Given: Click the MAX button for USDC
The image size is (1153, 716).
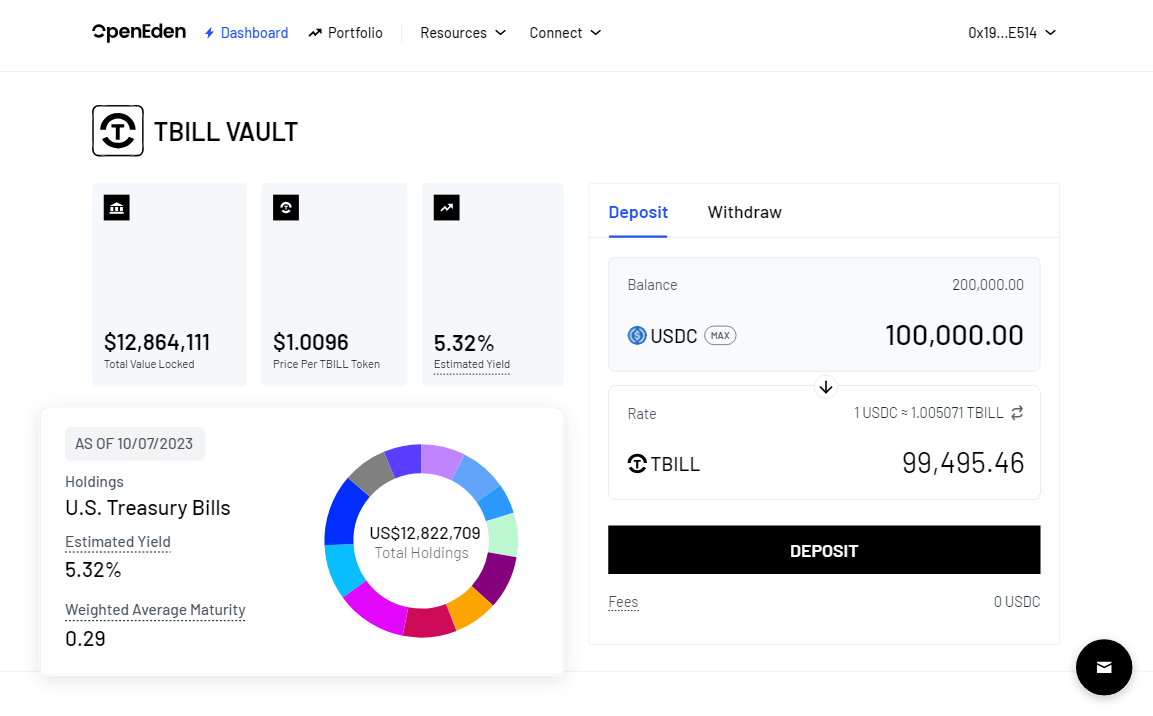Looking at the screenshot, I should click(x=720, y=336).
